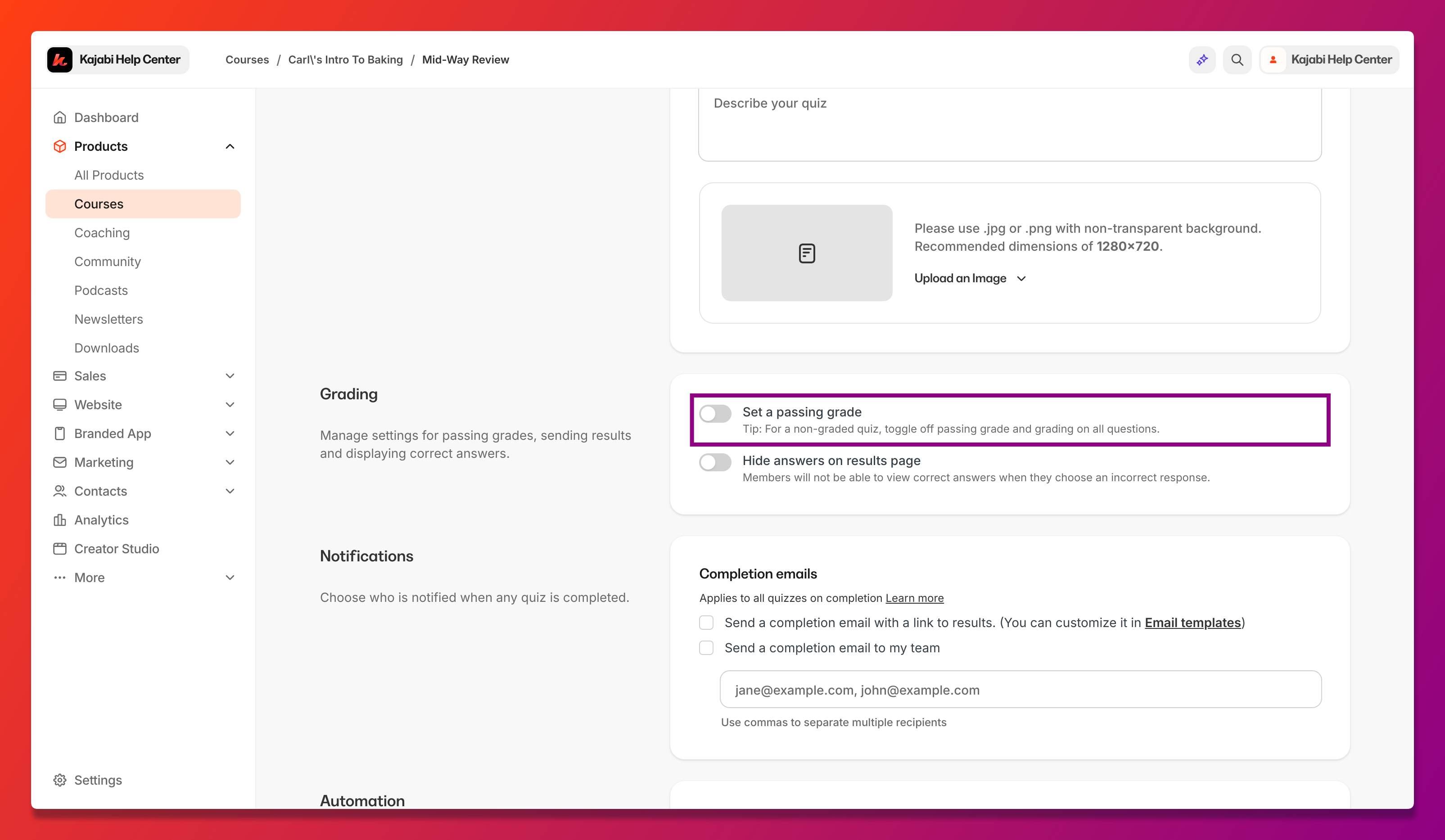Check Send completion email with results link
This screenshot has width=1445, height=840.
coord(706,623)
